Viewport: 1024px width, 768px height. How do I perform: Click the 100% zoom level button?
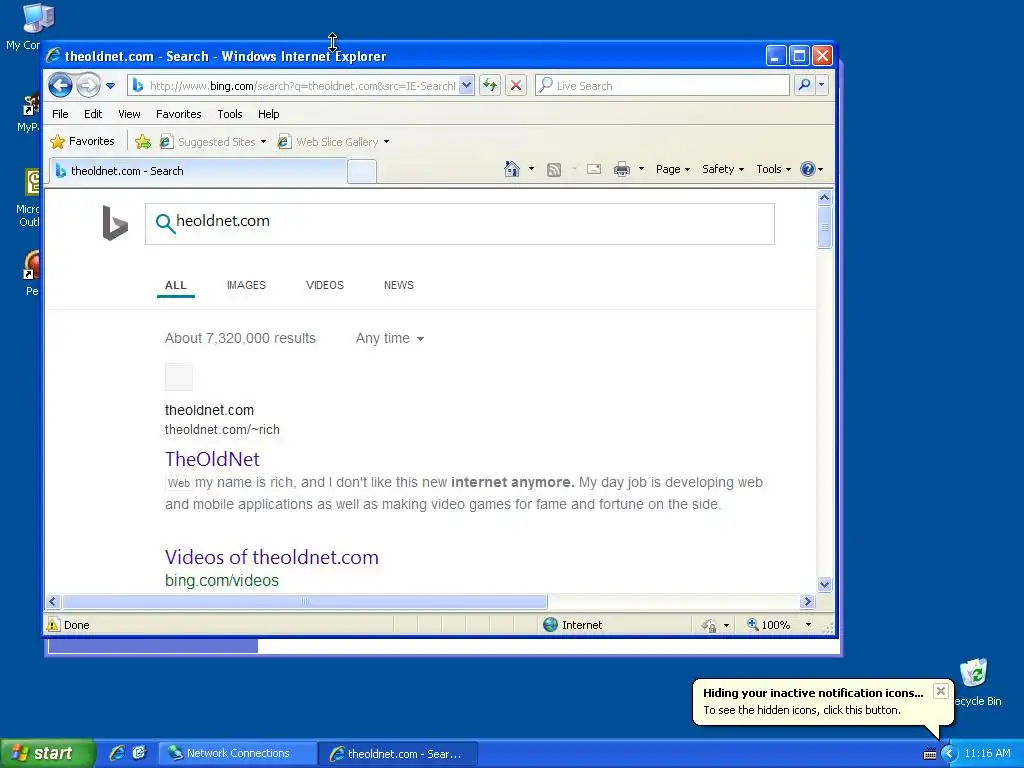pos(769,624)
